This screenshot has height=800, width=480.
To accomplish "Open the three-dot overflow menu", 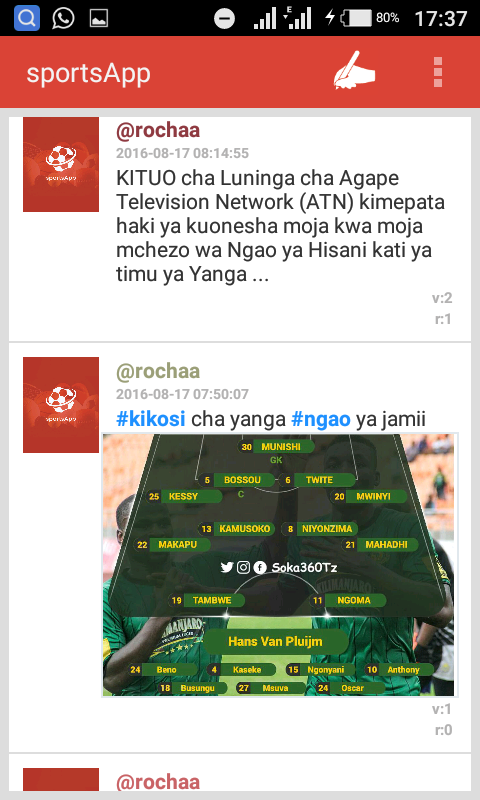I will tap(437, 72).
